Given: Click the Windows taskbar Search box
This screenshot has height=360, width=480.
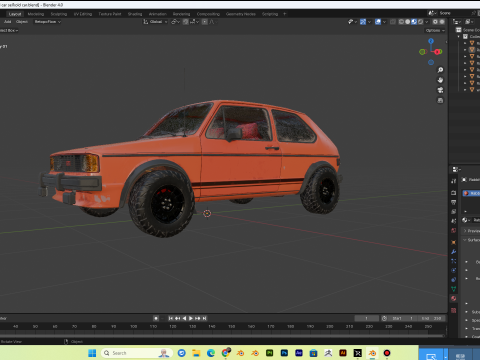Looking at the screenshot, I should point(137,353).
